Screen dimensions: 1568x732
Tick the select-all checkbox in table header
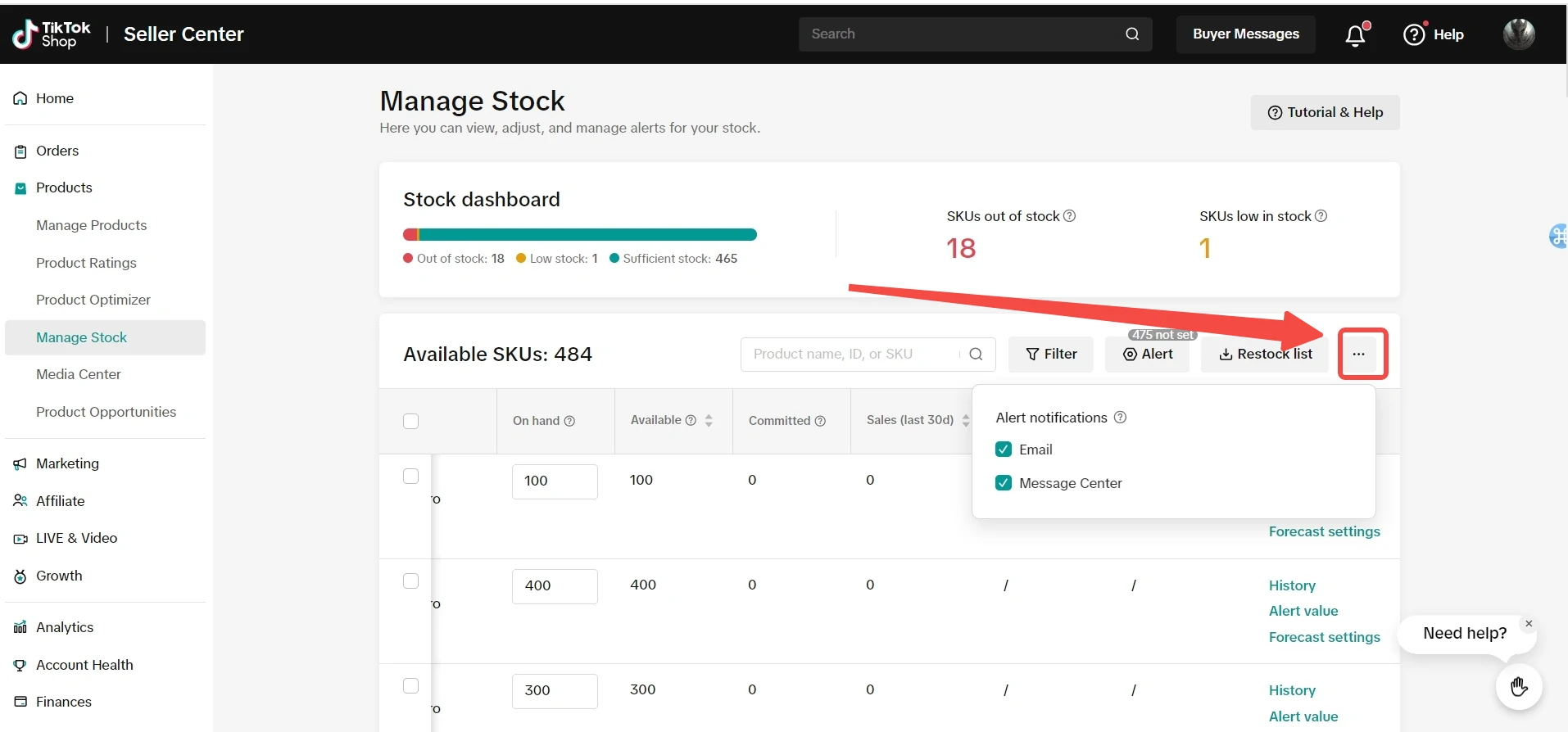point(411,421)
